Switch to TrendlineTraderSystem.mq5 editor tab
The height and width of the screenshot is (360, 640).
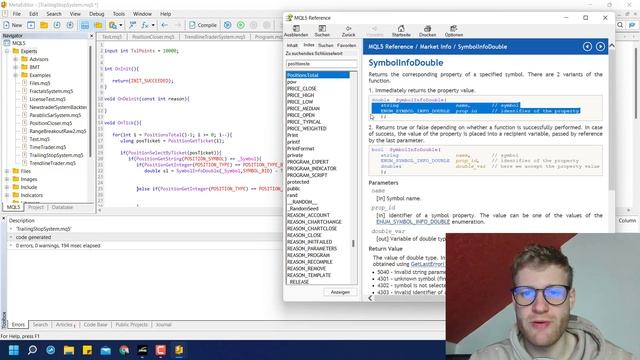(215, 37)
